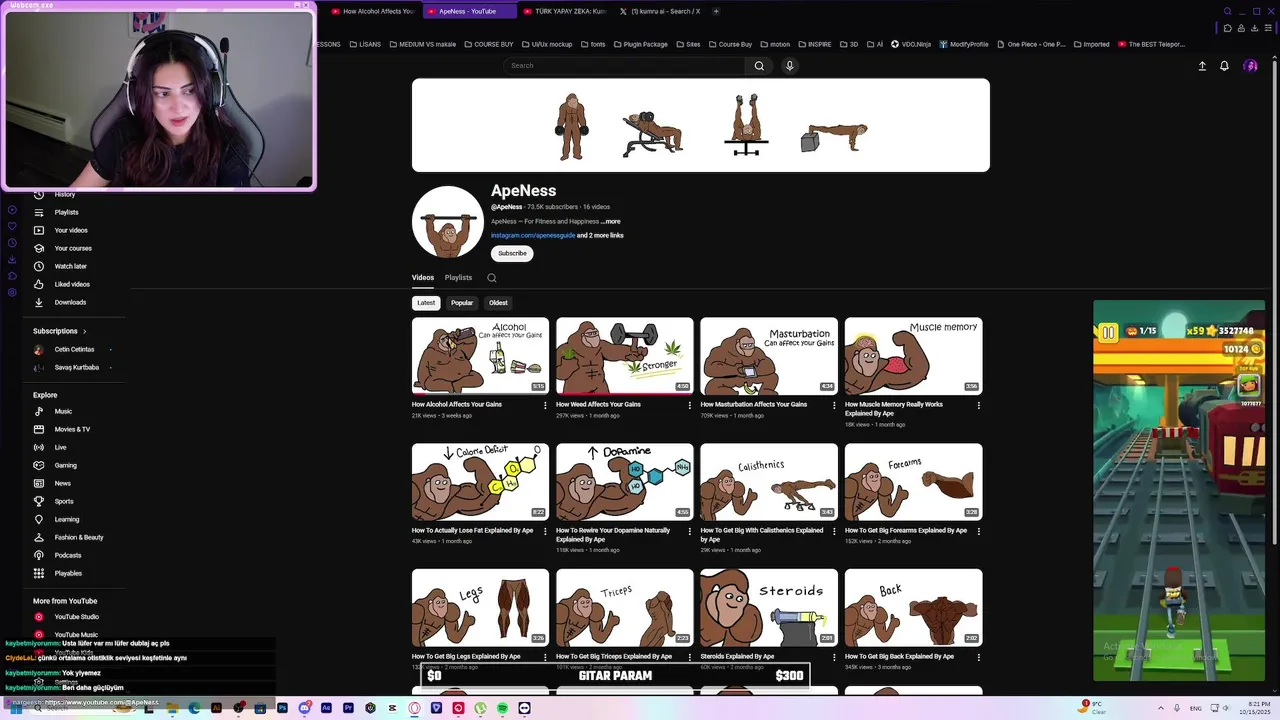Open options for How To Rewire Your Dopamine

point(689,531)
